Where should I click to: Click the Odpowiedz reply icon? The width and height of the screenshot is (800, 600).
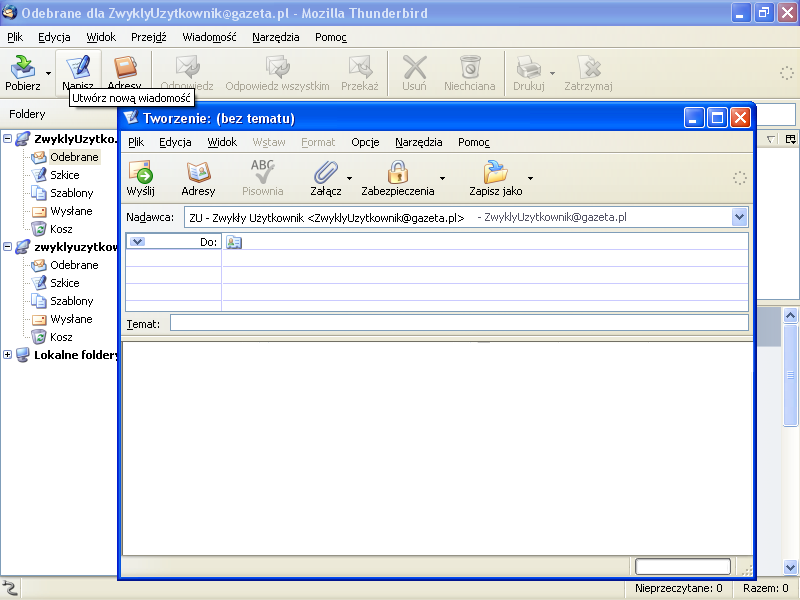pos(187,67)
